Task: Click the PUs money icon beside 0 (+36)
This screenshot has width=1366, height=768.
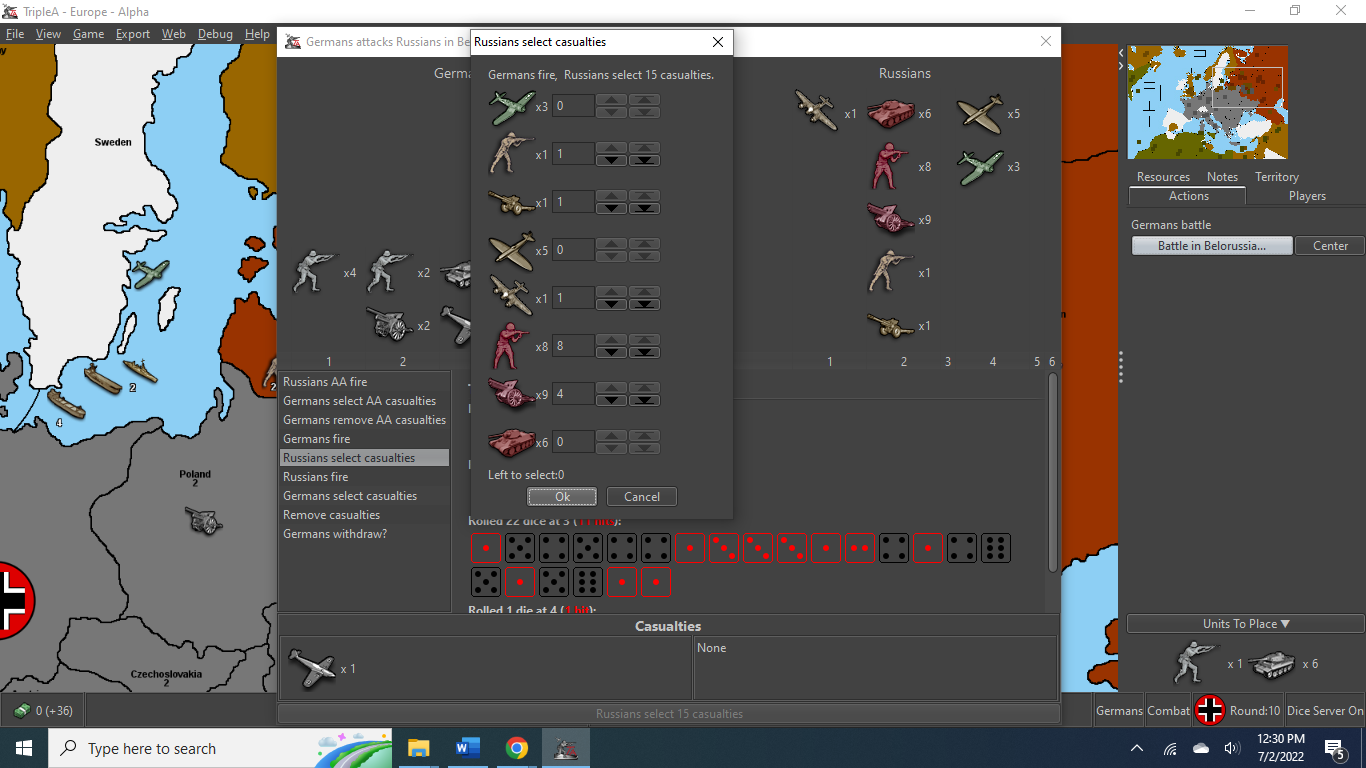Action: [21, 711]
